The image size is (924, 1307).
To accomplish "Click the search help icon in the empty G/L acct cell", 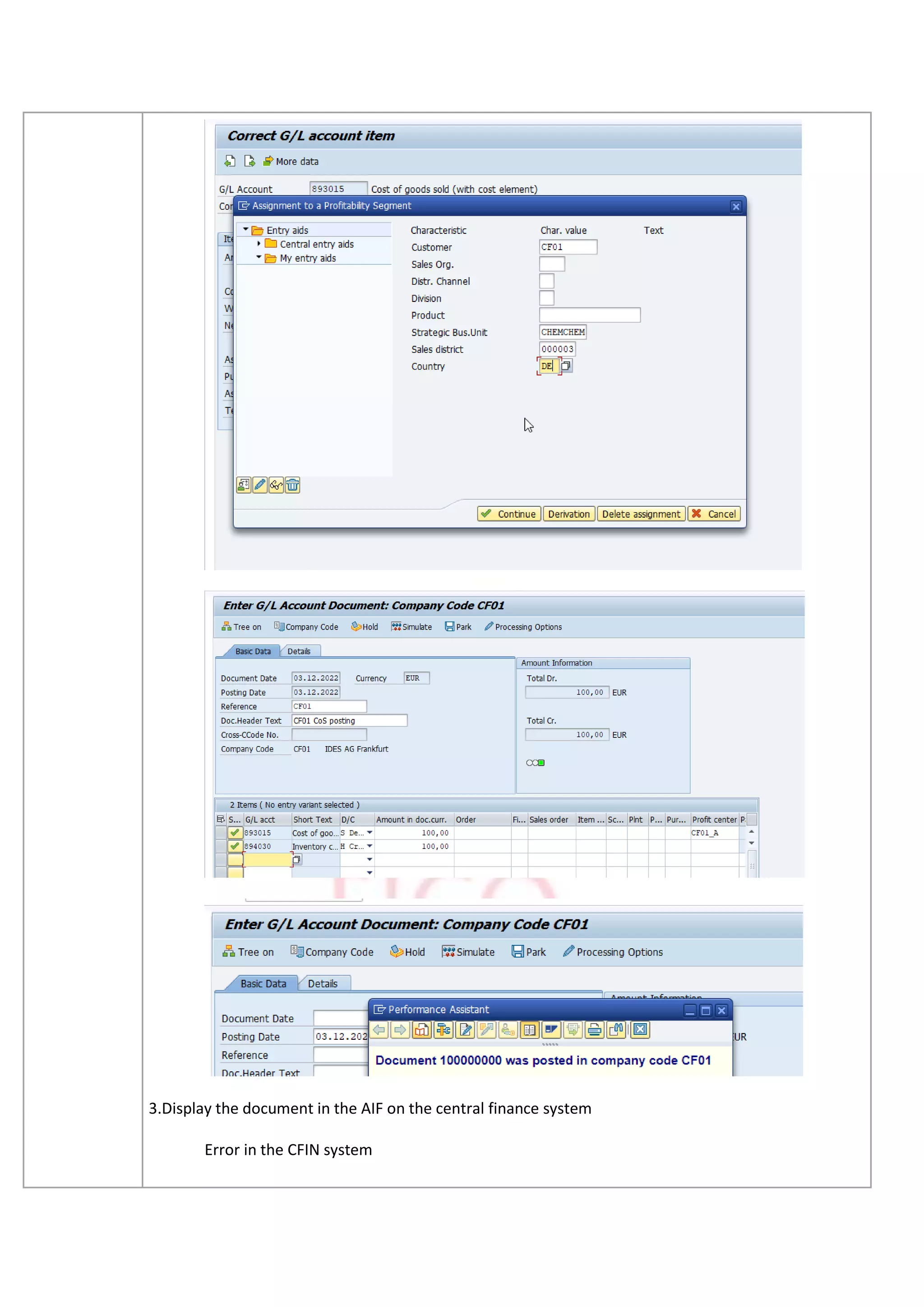I will tap(296, 860).
